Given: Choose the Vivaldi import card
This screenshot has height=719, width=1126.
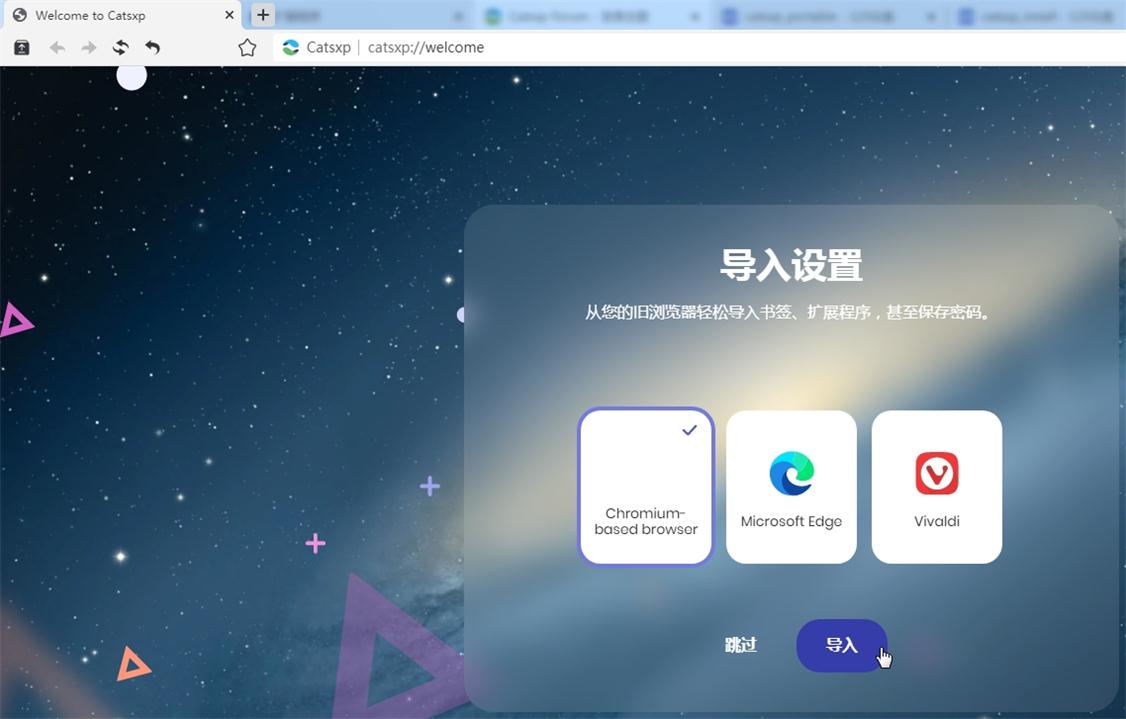Looking at the screenshot, I should [x=936, y=487].
